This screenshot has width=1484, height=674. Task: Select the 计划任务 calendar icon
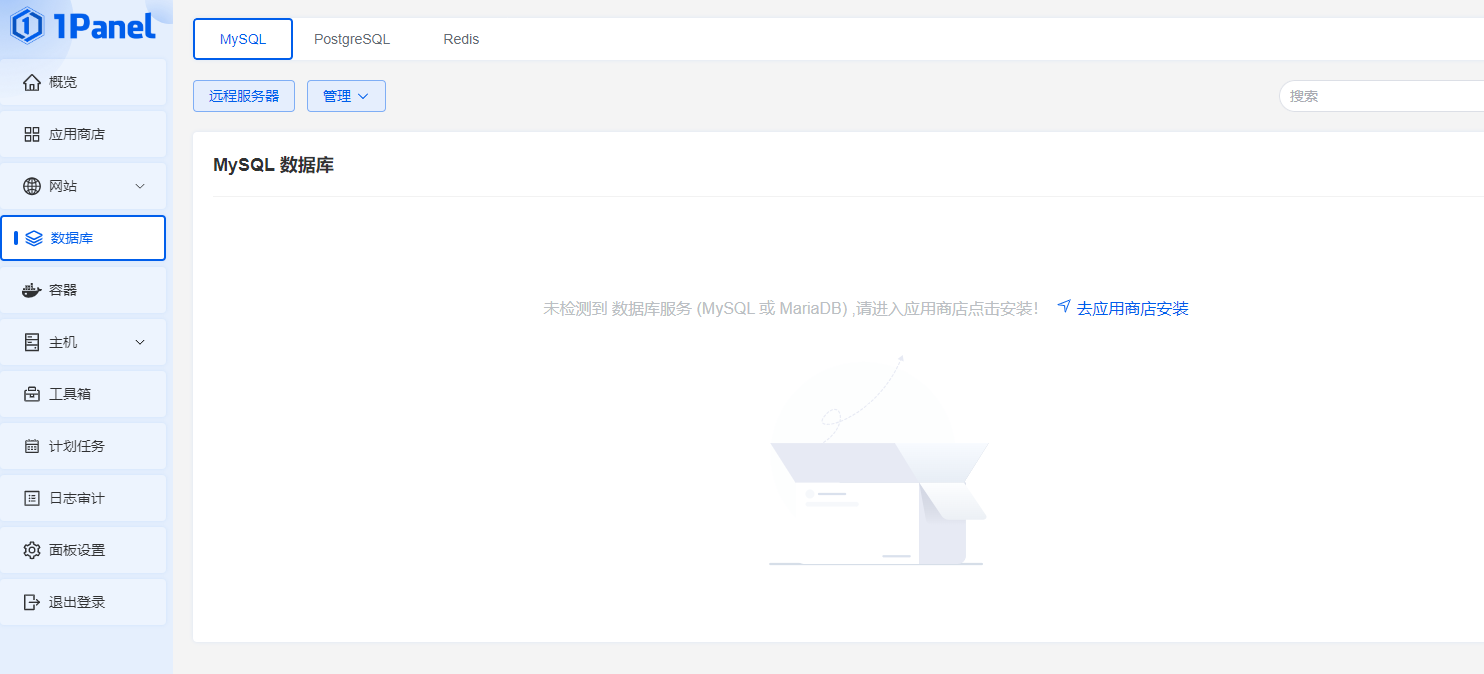coord(32,446)
